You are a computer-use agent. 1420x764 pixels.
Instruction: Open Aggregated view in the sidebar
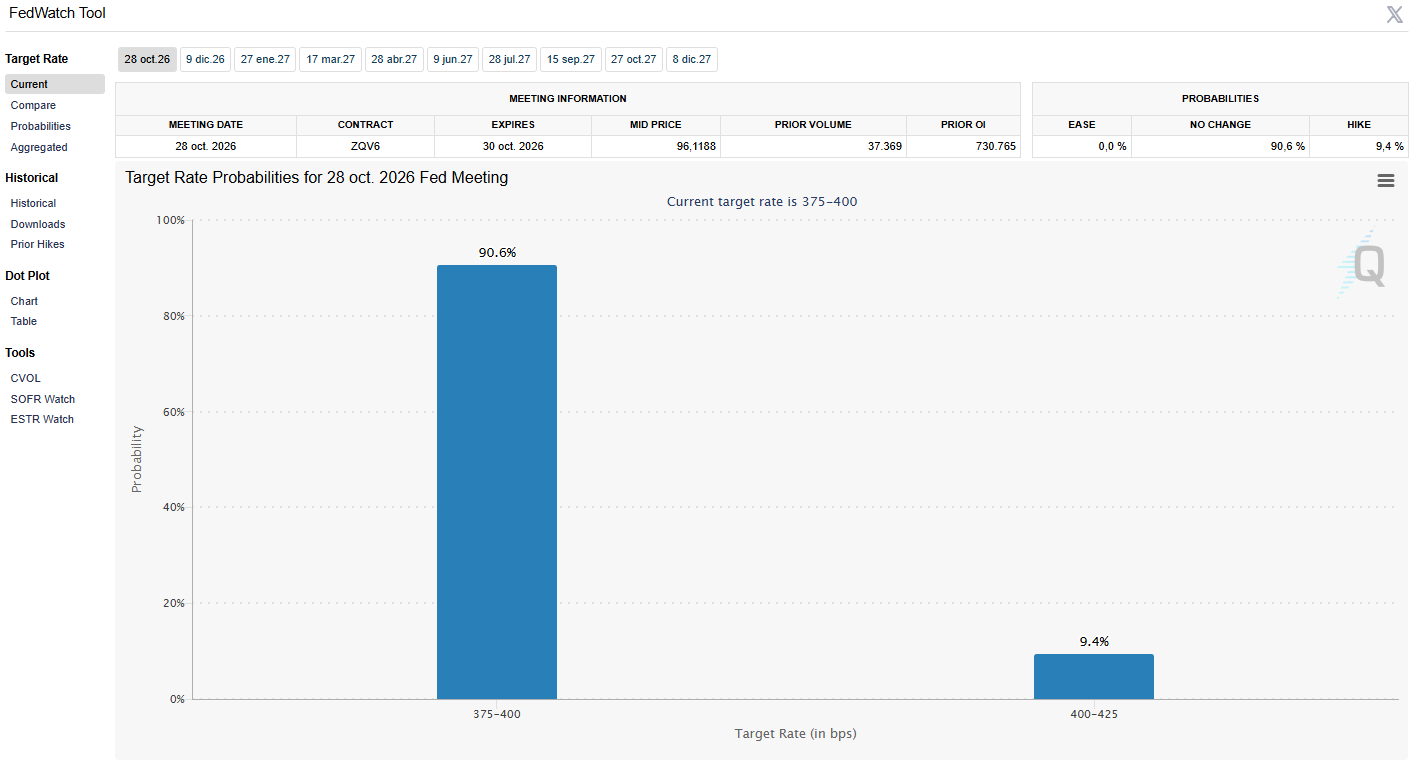[39, 147]
